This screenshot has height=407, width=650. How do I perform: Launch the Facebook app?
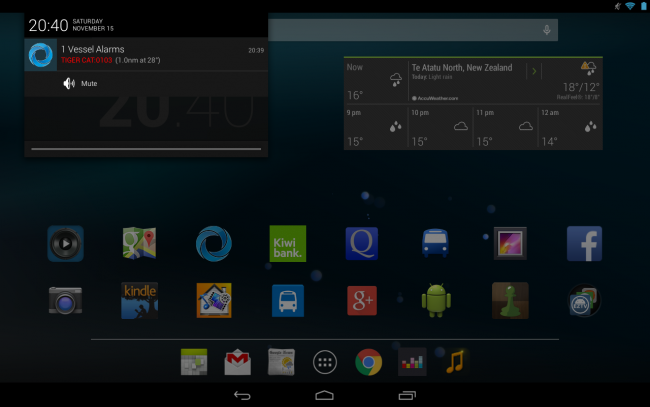coord(585,244)
